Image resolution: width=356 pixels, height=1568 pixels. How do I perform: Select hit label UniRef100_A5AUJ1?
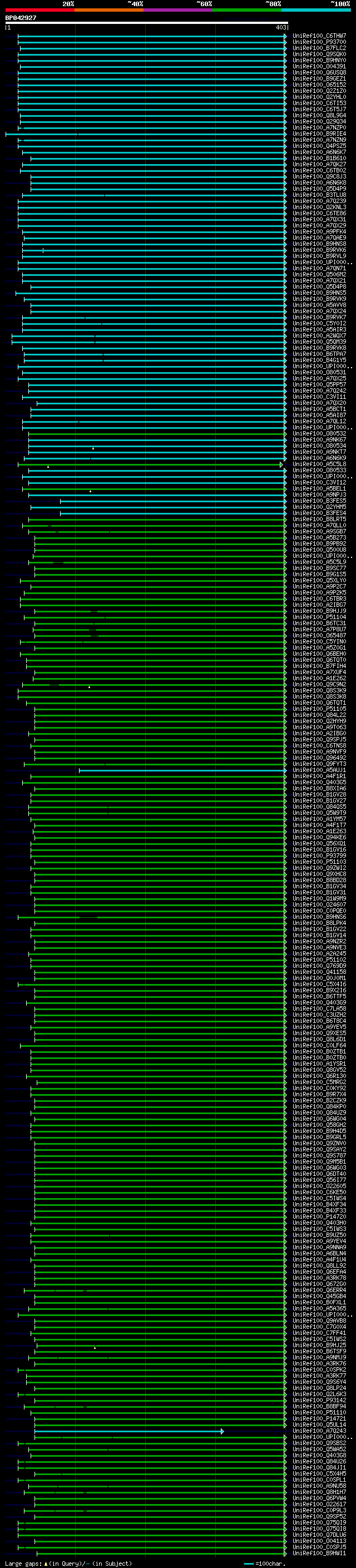[x=319, y=770]
